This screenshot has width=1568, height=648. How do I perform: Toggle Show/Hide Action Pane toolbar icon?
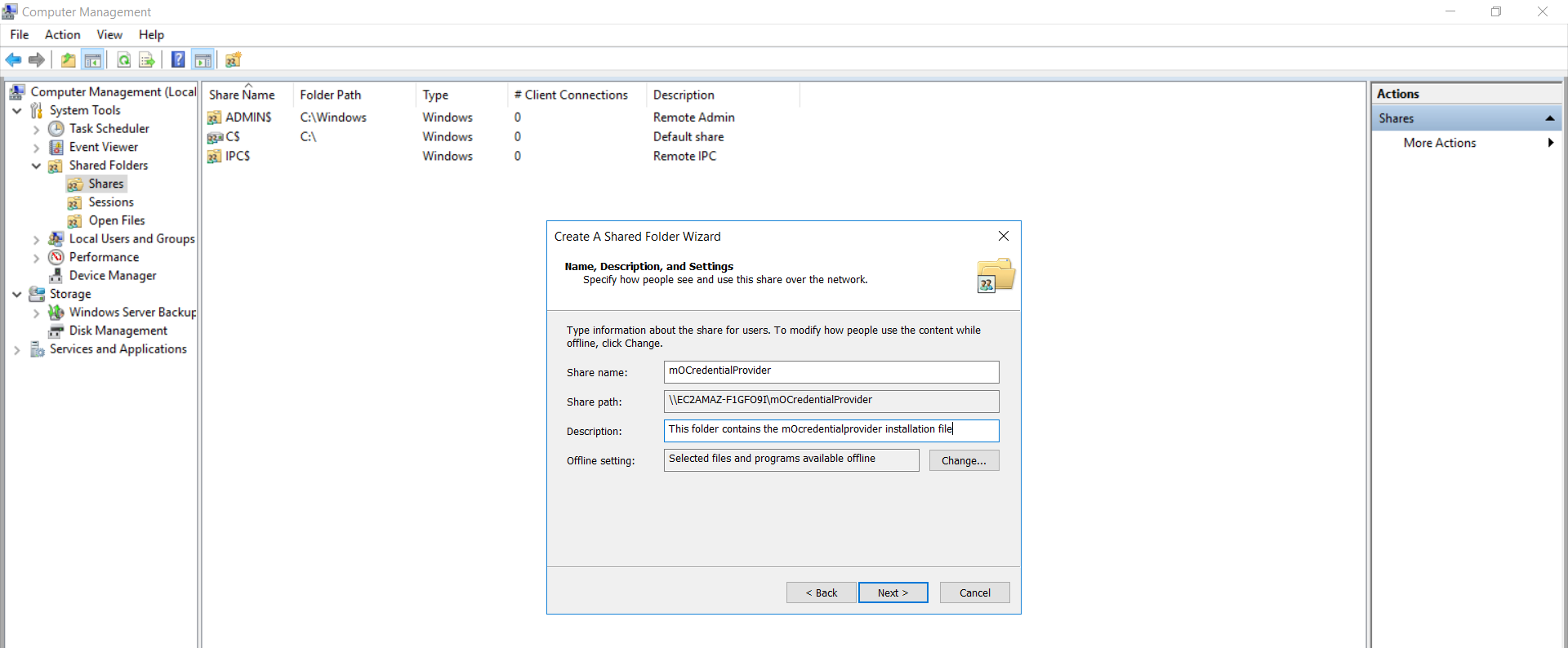click(203, 60)
